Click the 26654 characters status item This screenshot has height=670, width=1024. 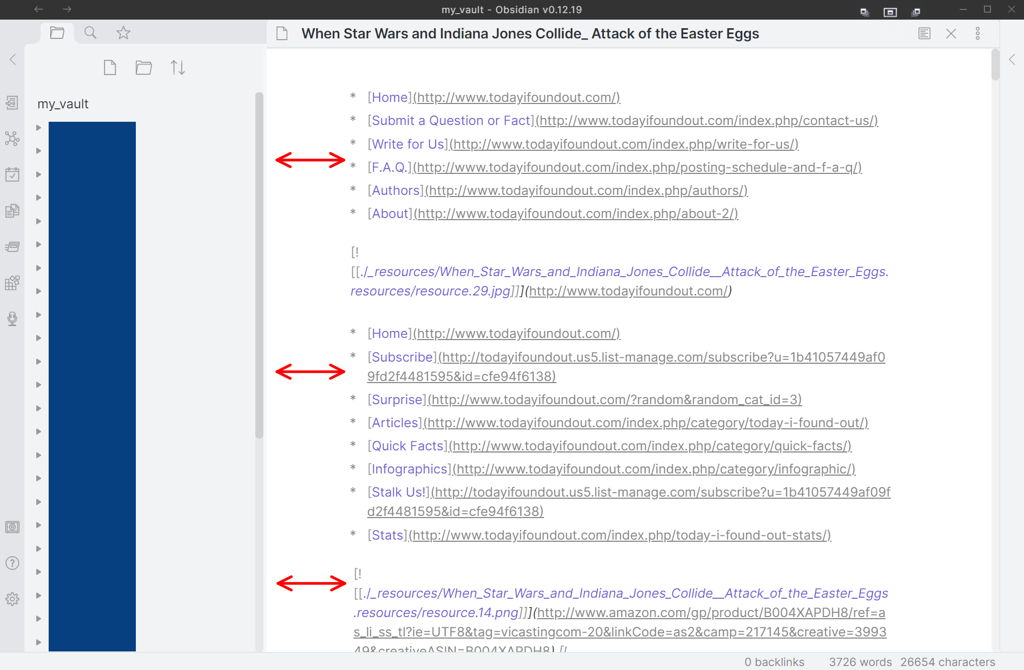tap(948, 662)
